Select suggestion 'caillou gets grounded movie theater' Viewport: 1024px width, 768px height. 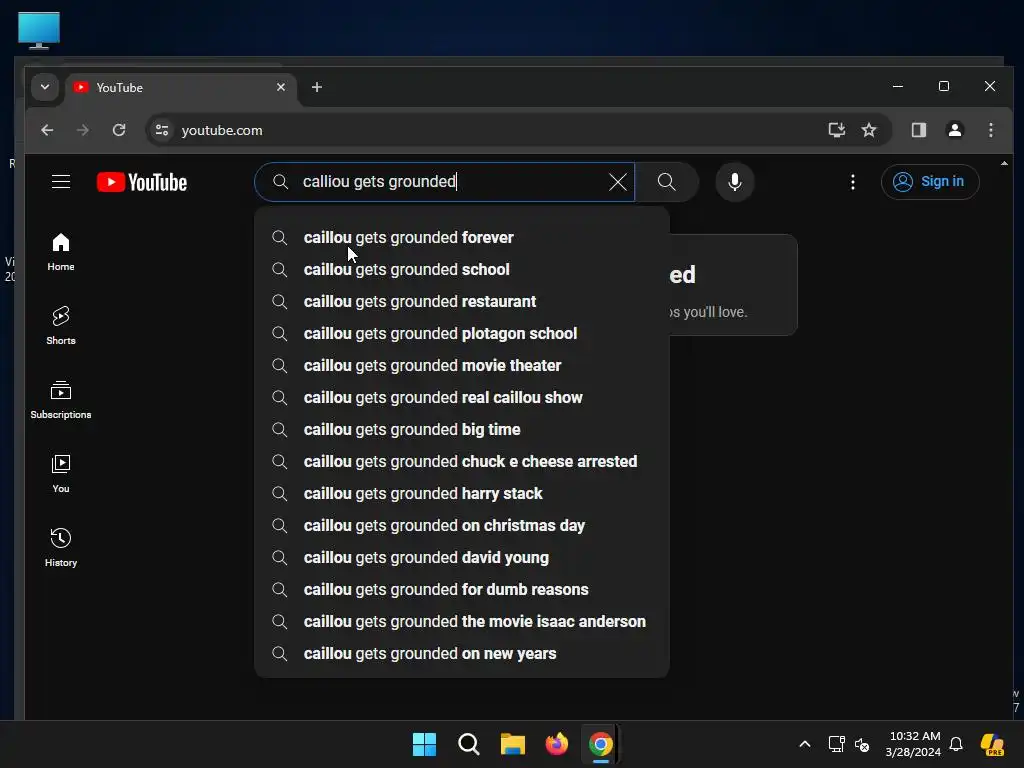462,366
